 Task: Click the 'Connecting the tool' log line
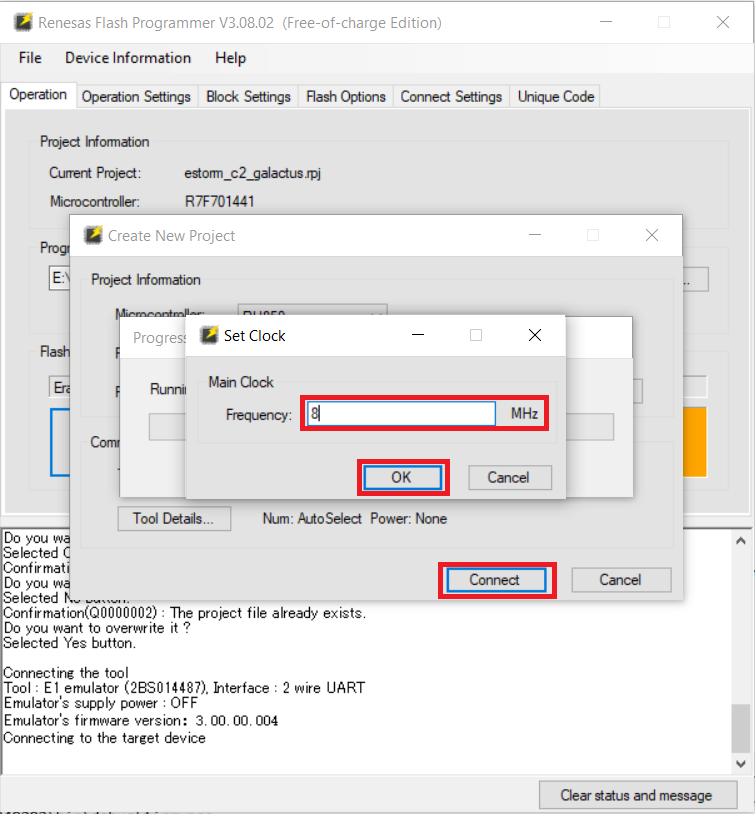click(66, 673)
